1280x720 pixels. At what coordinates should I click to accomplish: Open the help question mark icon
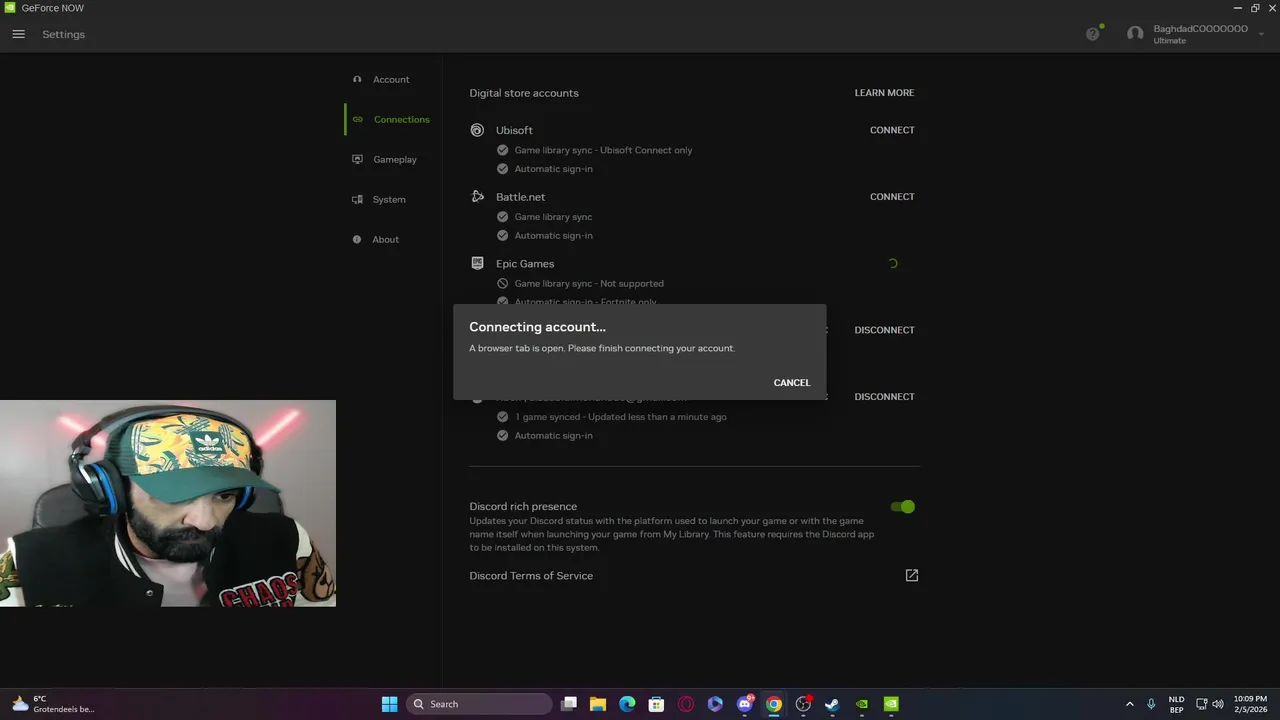pos(1092,34)
